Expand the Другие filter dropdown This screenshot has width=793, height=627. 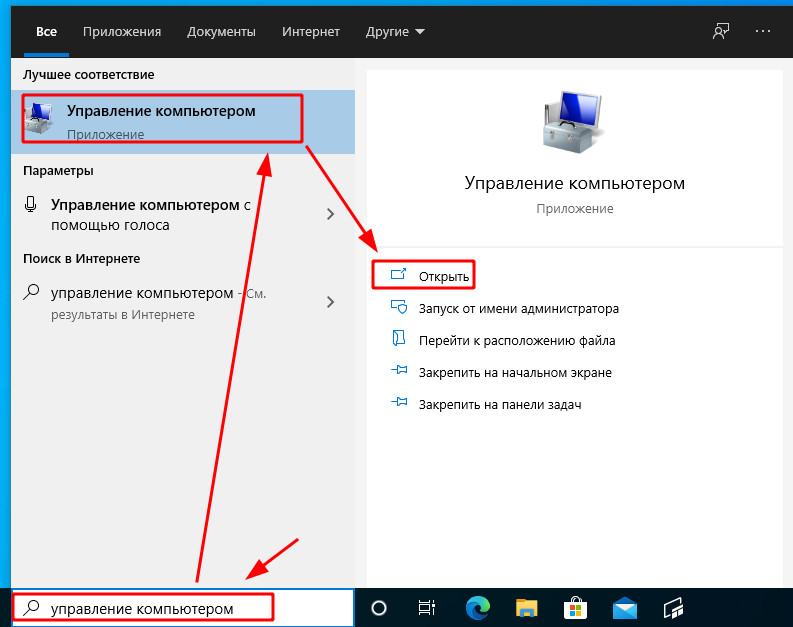click(396, 31)
